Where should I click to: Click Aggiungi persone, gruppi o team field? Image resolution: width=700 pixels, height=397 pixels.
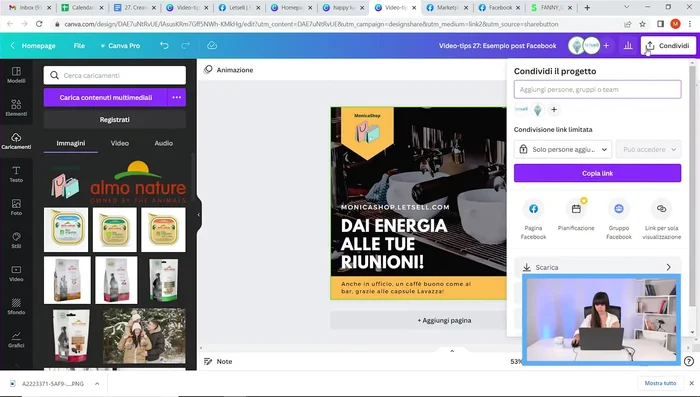tap(597, 89)
